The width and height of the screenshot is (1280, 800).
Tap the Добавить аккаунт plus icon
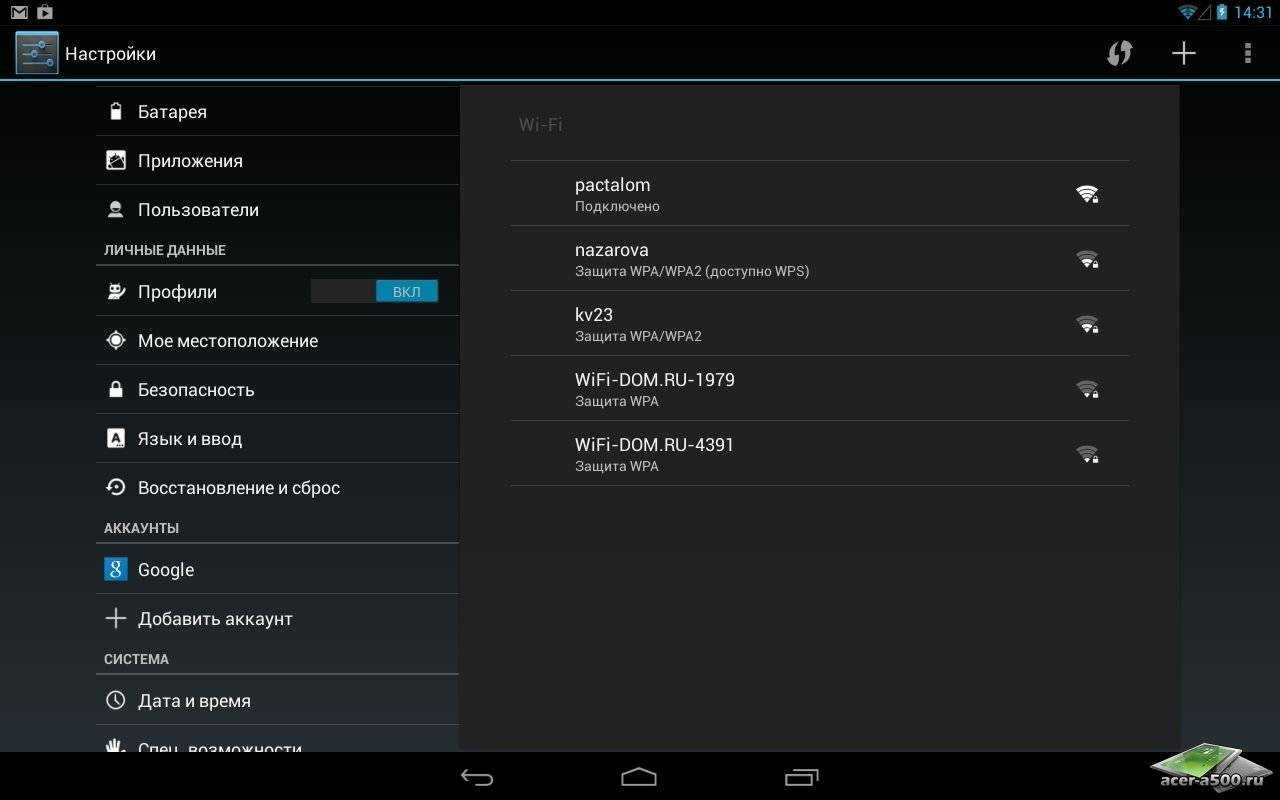point(116,618)
